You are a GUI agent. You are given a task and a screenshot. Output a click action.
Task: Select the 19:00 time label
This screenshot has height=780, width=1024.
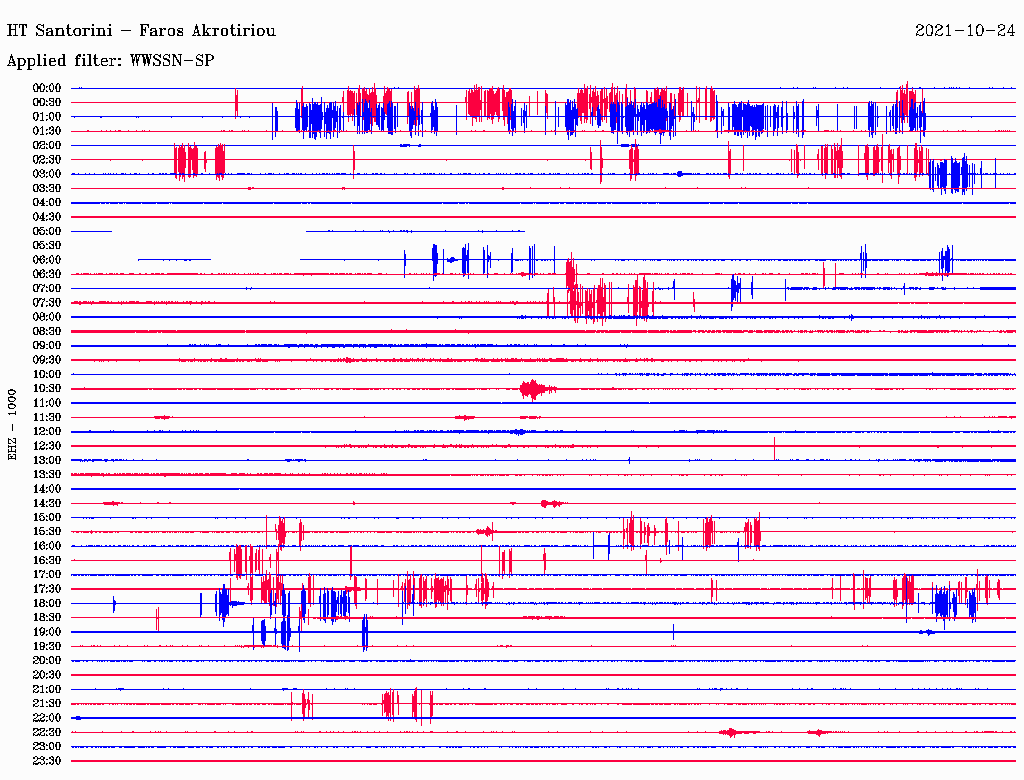47,632
